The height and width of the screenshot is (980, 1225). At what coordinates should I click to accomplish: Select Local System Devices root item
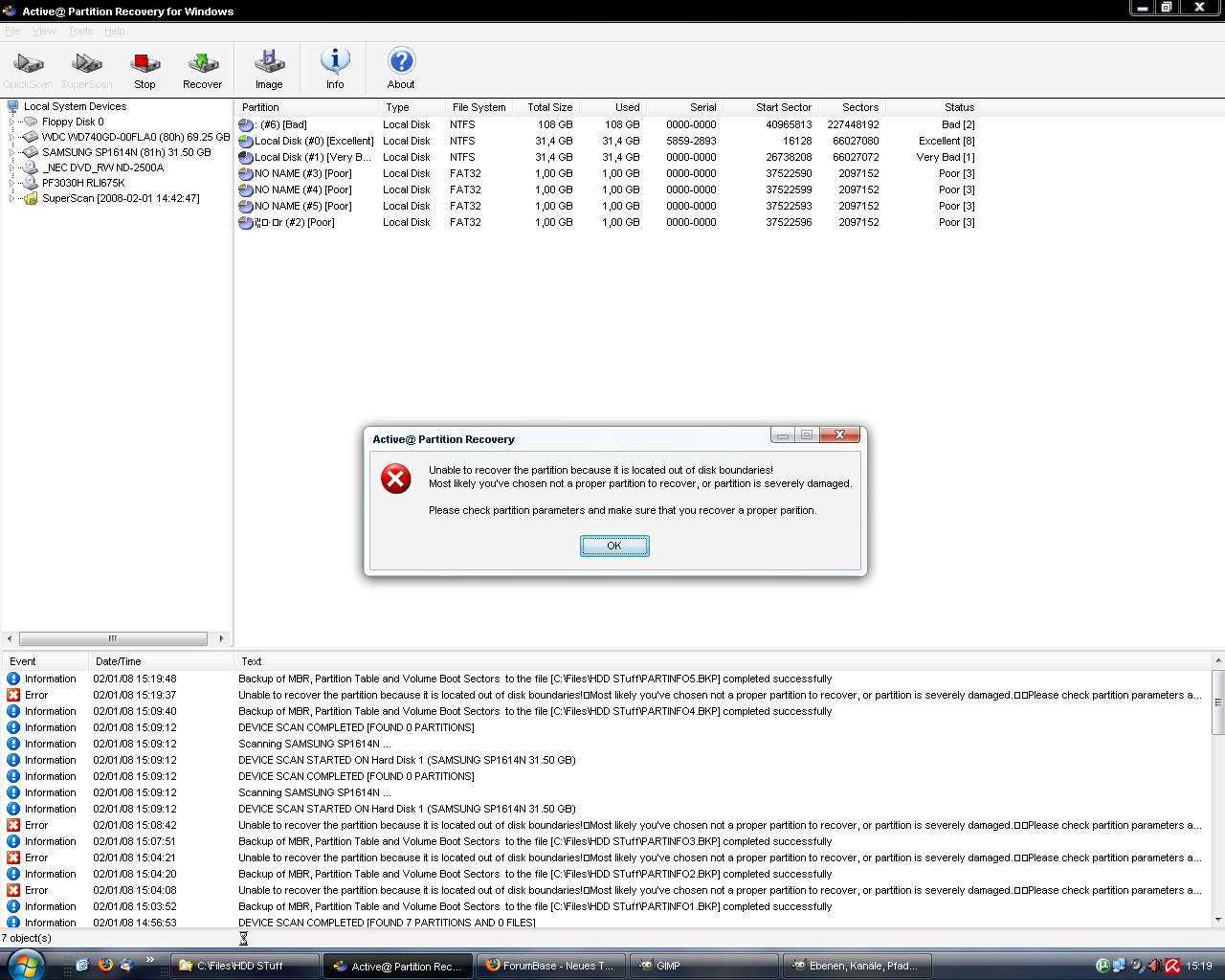75,106
